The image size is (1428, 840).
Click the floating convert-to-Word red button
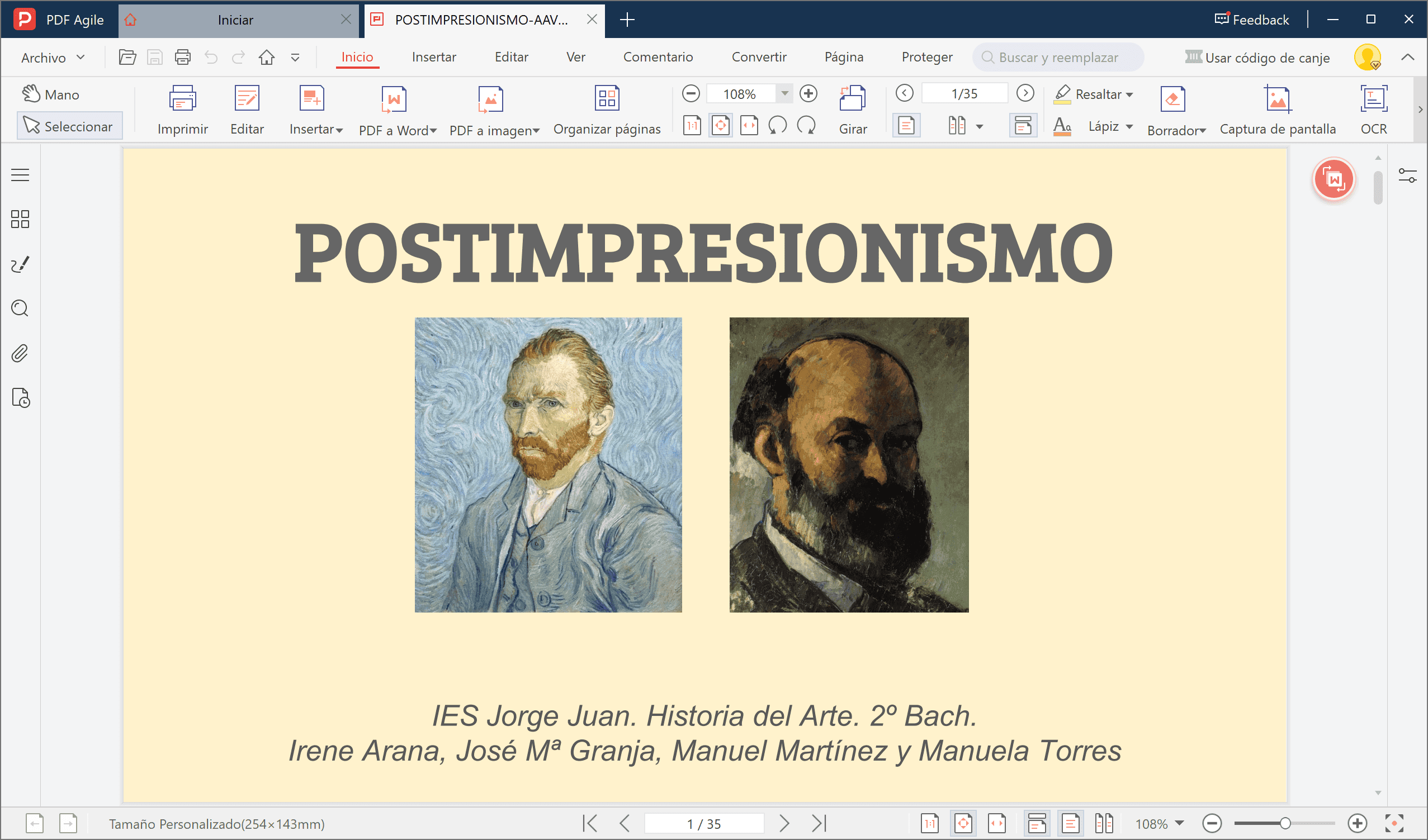pyautogui.click(x=1334, y=179)
